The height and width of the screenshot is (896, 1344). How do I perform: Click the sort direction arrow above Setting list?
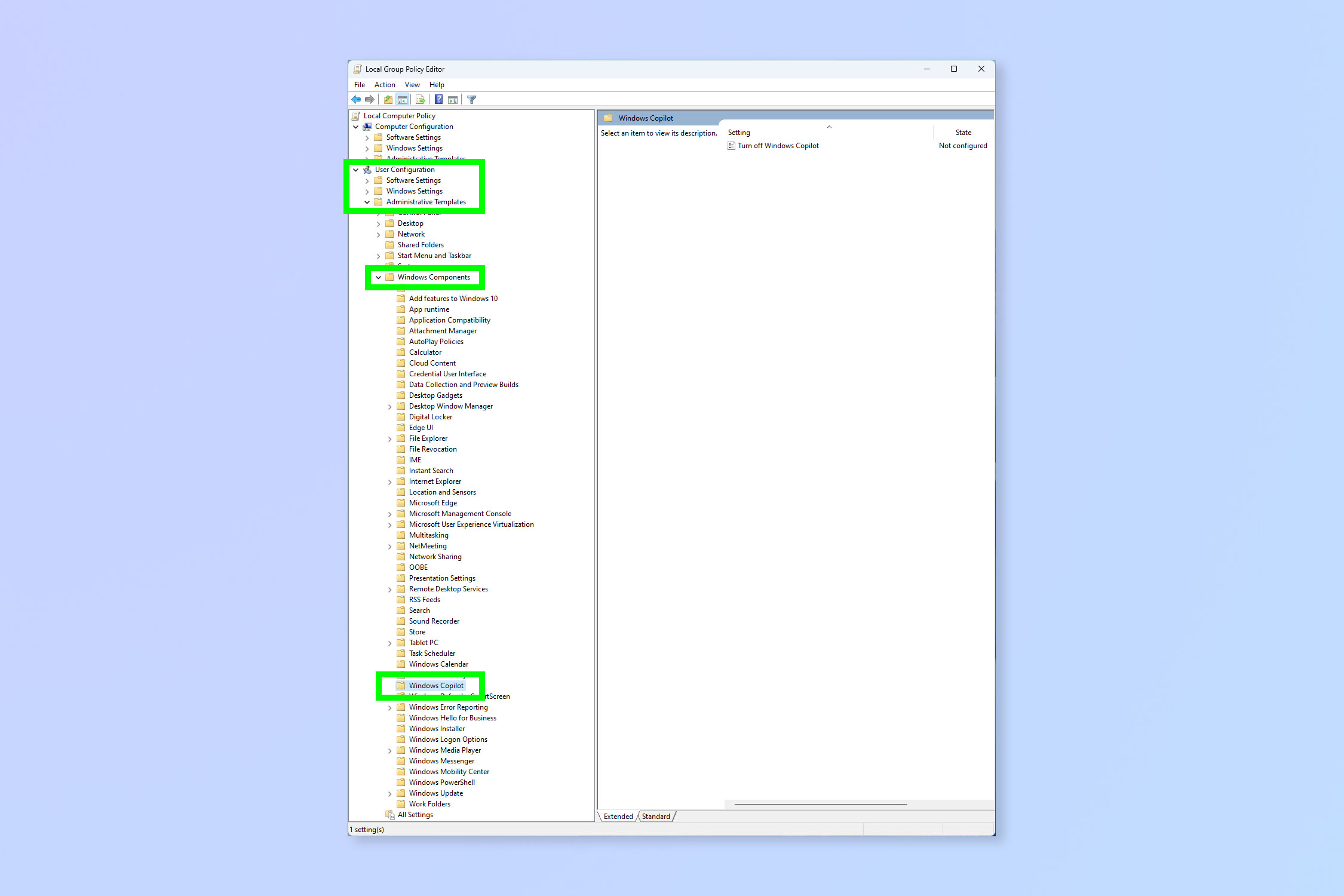click(x=829, y=127)
